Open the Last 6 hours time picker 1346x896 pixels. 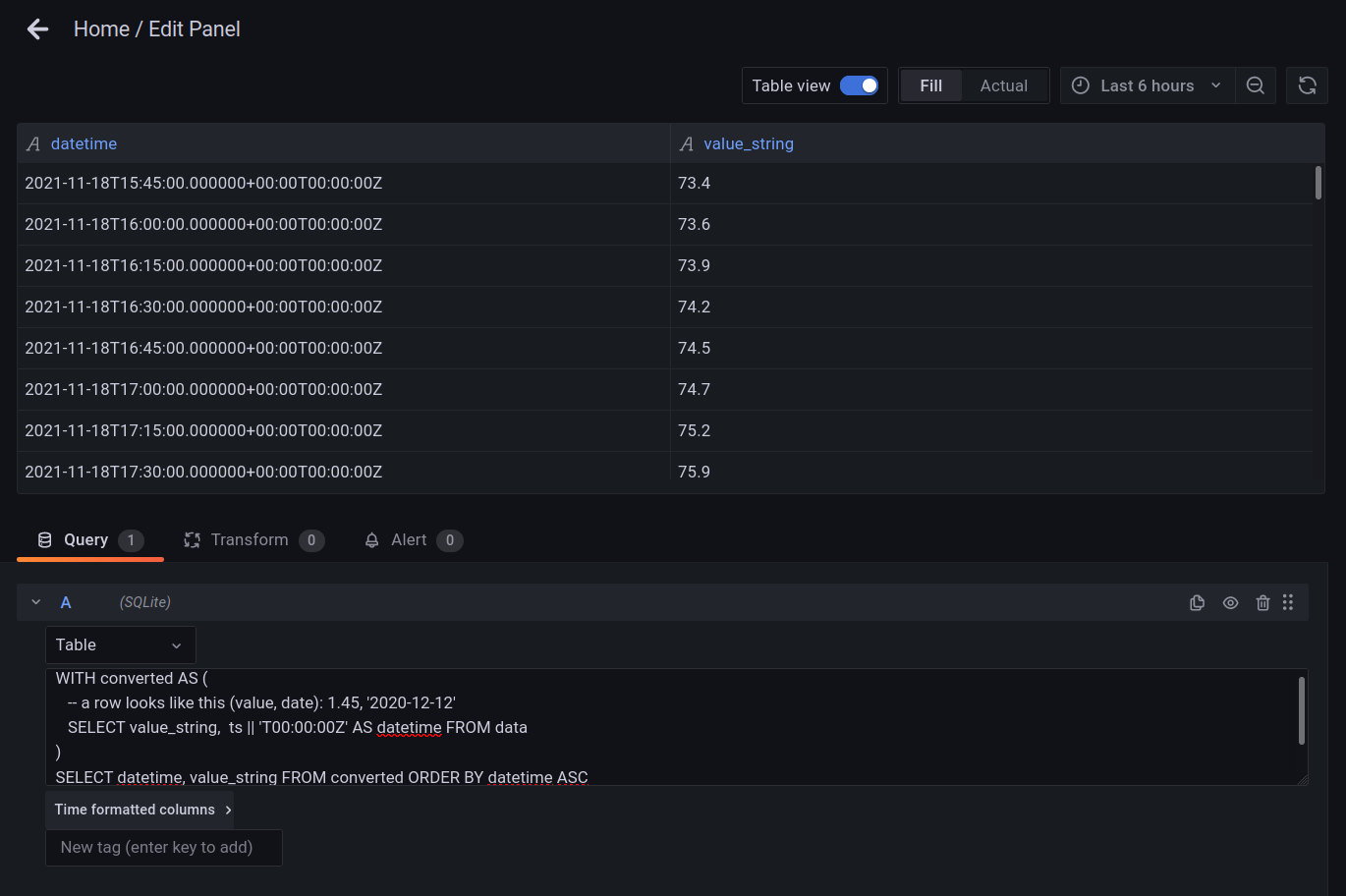click(1147, 85)
